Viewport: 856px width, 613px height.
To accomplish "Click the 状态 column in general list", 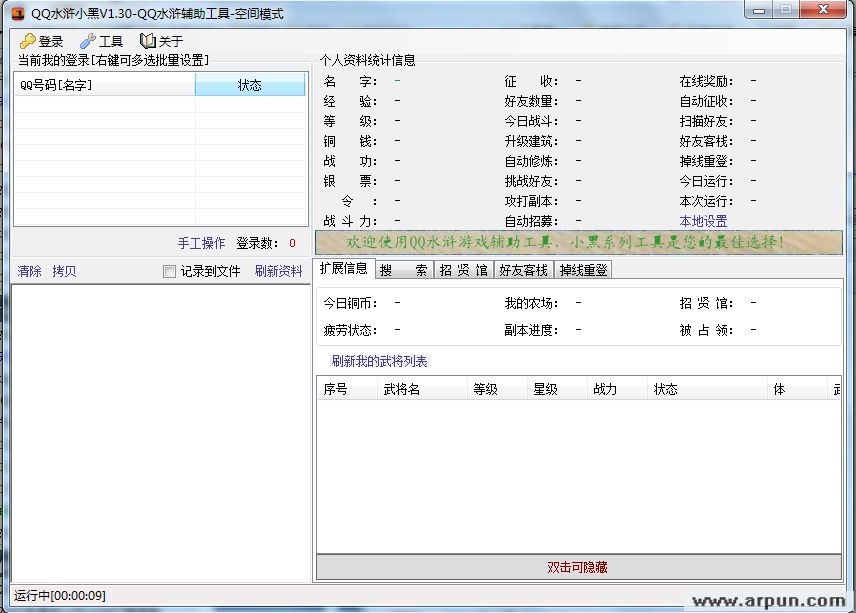I will coord(707,389).
